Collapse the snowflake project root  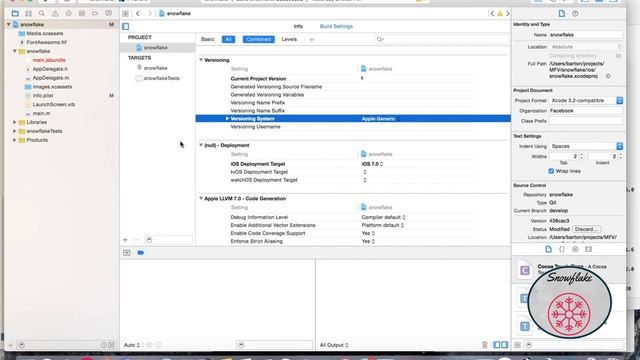(x=9, y=24)
